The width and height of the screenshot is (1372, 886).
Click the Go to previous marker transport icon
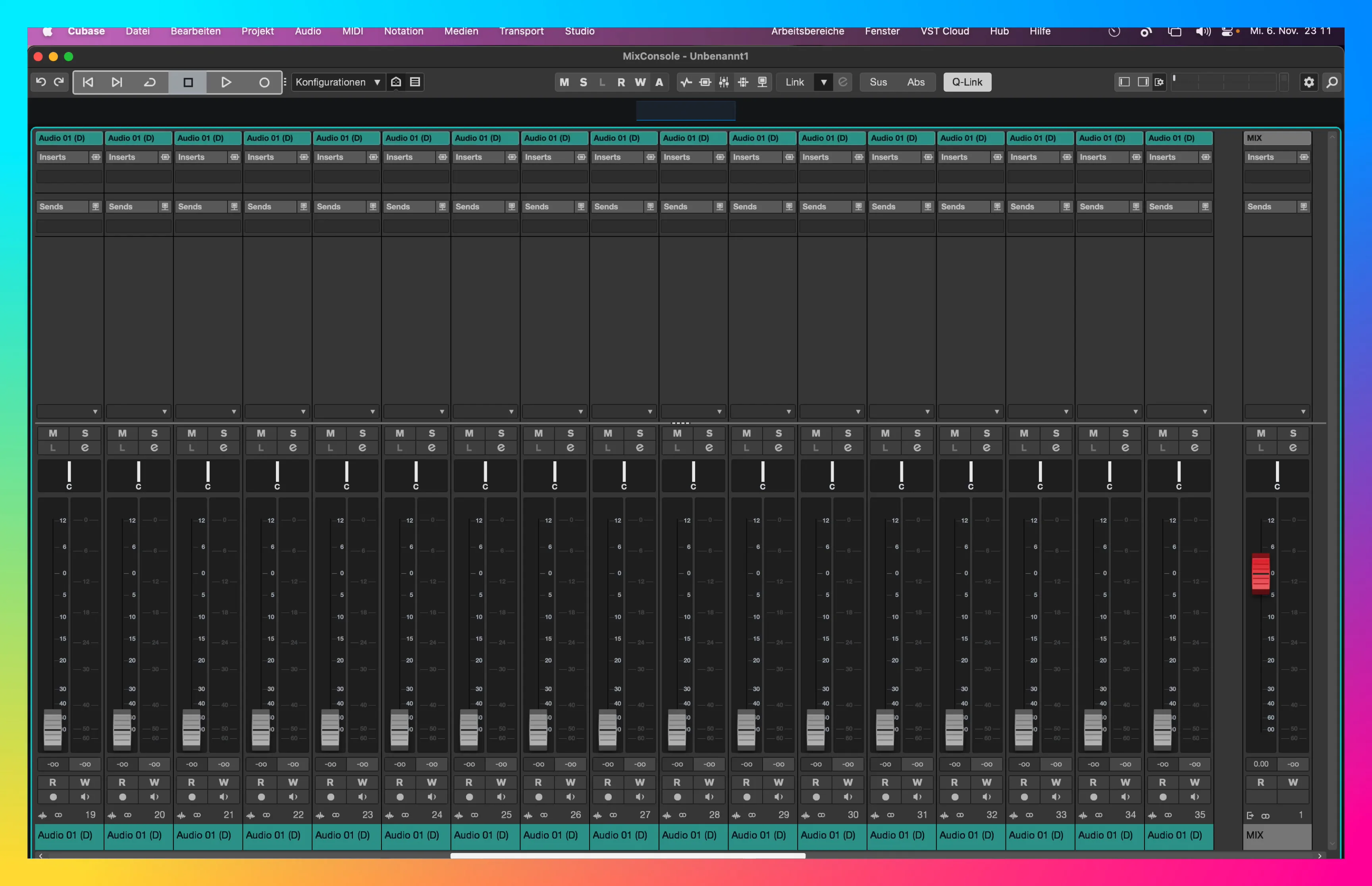pos(87,82)
